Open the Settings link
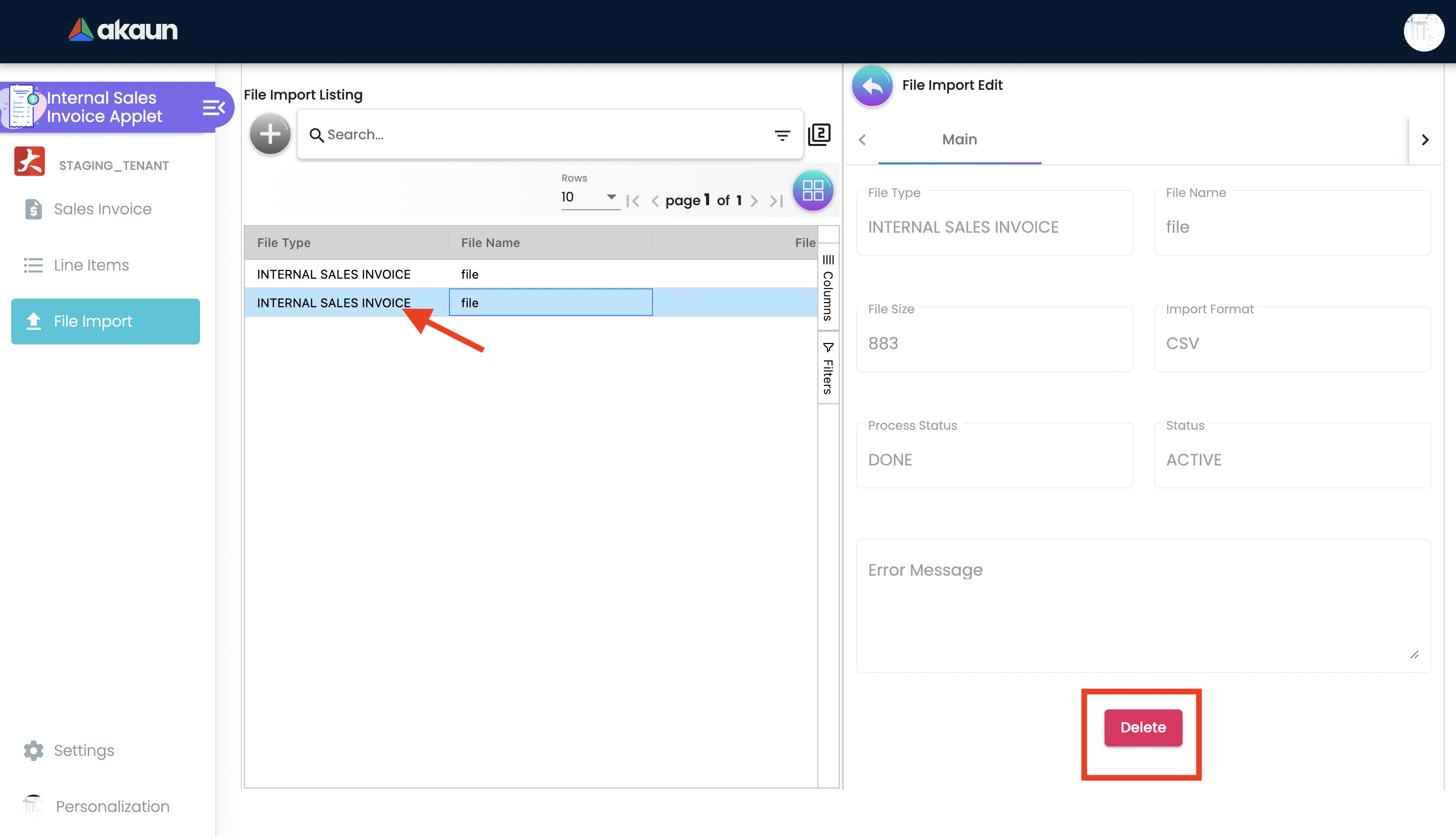 point(84,750)
